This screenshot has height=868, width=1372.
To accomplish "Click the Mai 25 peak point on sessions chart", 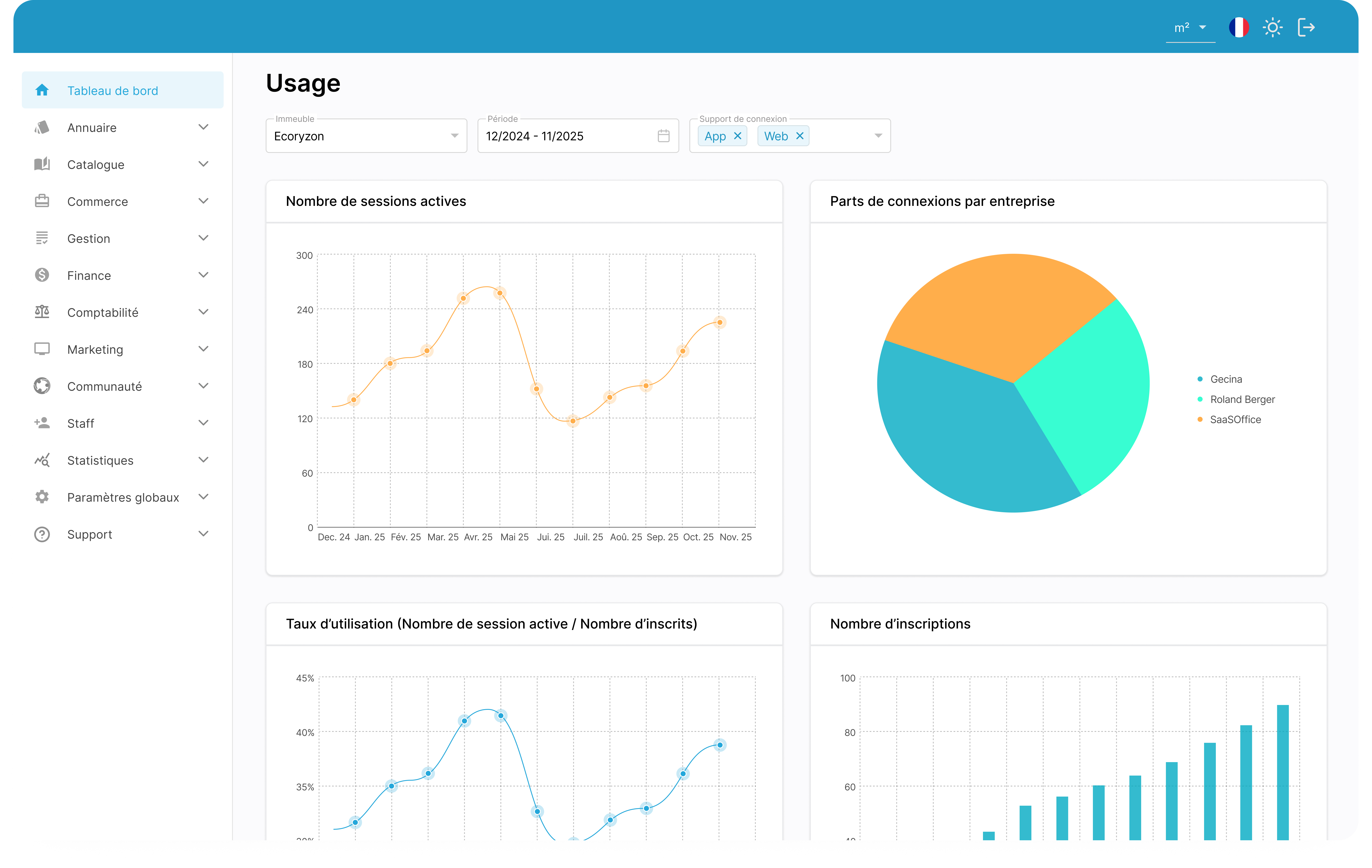I will [500, 293].
